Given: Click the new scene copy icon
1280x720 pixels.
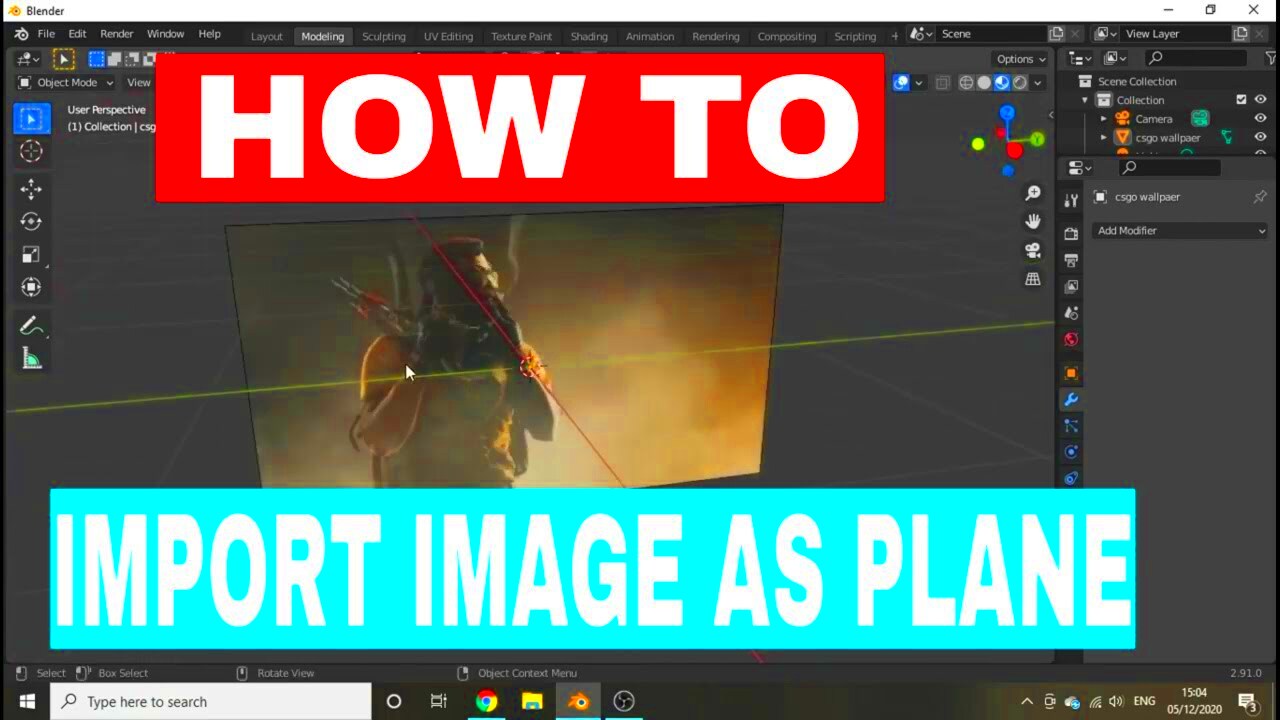Looking at the screenshot, I should [1057, 34].
